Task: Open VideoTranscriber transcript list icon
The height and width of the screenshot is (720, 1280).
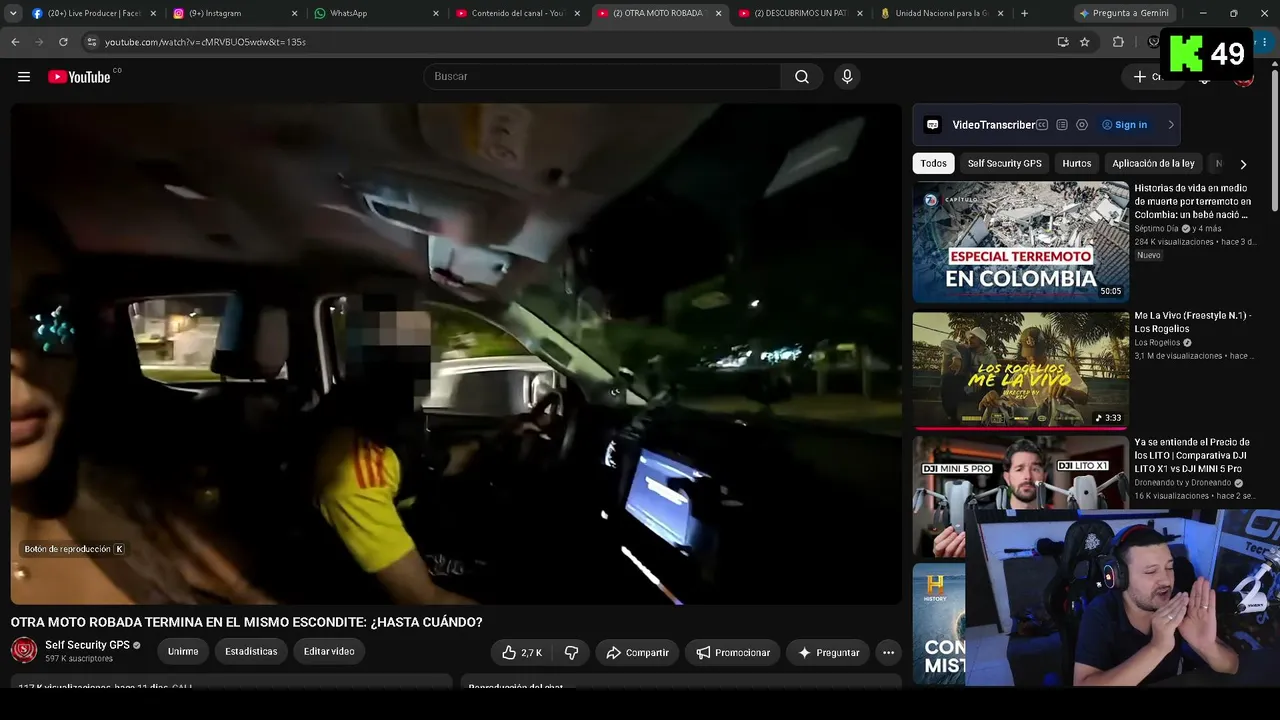Action: [x=1062, y=125]
